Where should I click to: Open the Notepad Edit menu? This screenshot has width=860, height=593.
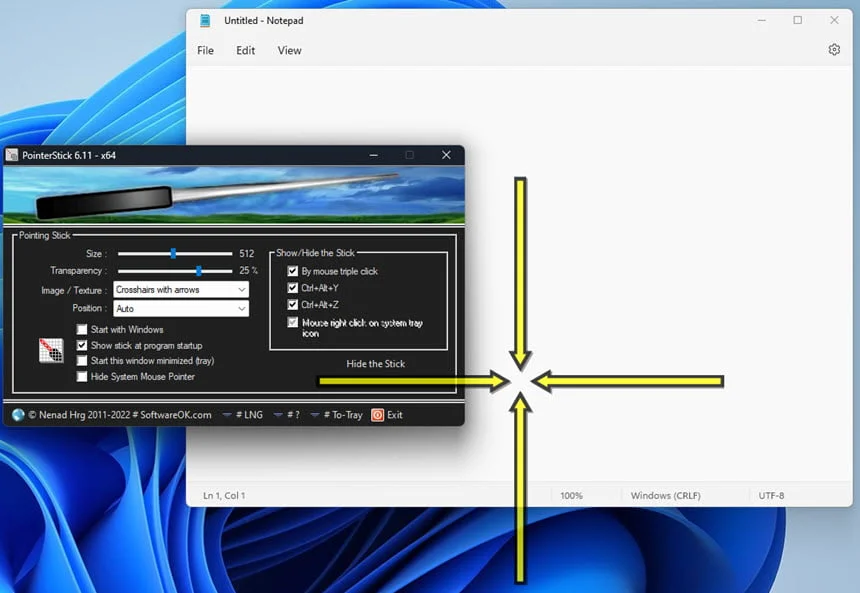pos(245,50)
